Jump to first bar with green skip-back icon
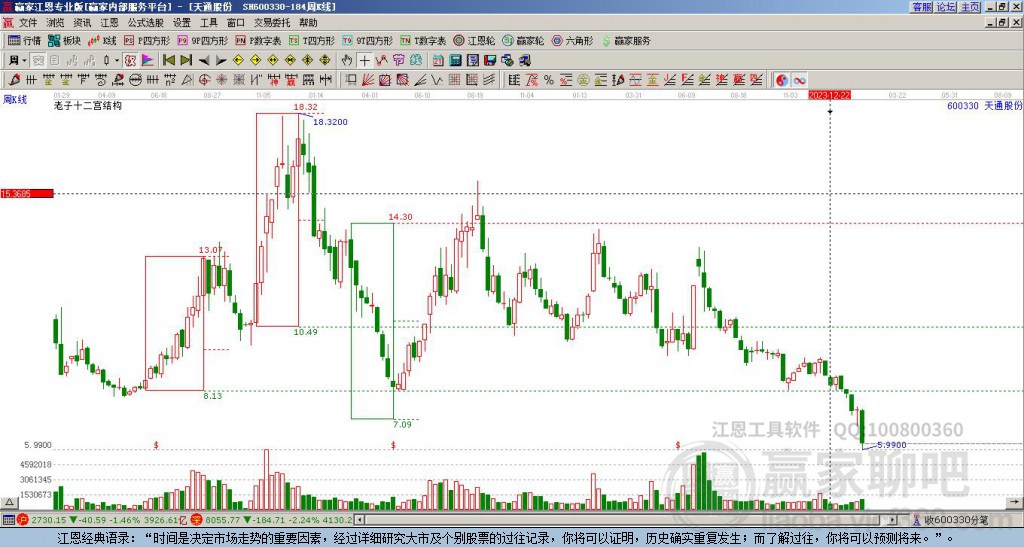 [168, 61]
